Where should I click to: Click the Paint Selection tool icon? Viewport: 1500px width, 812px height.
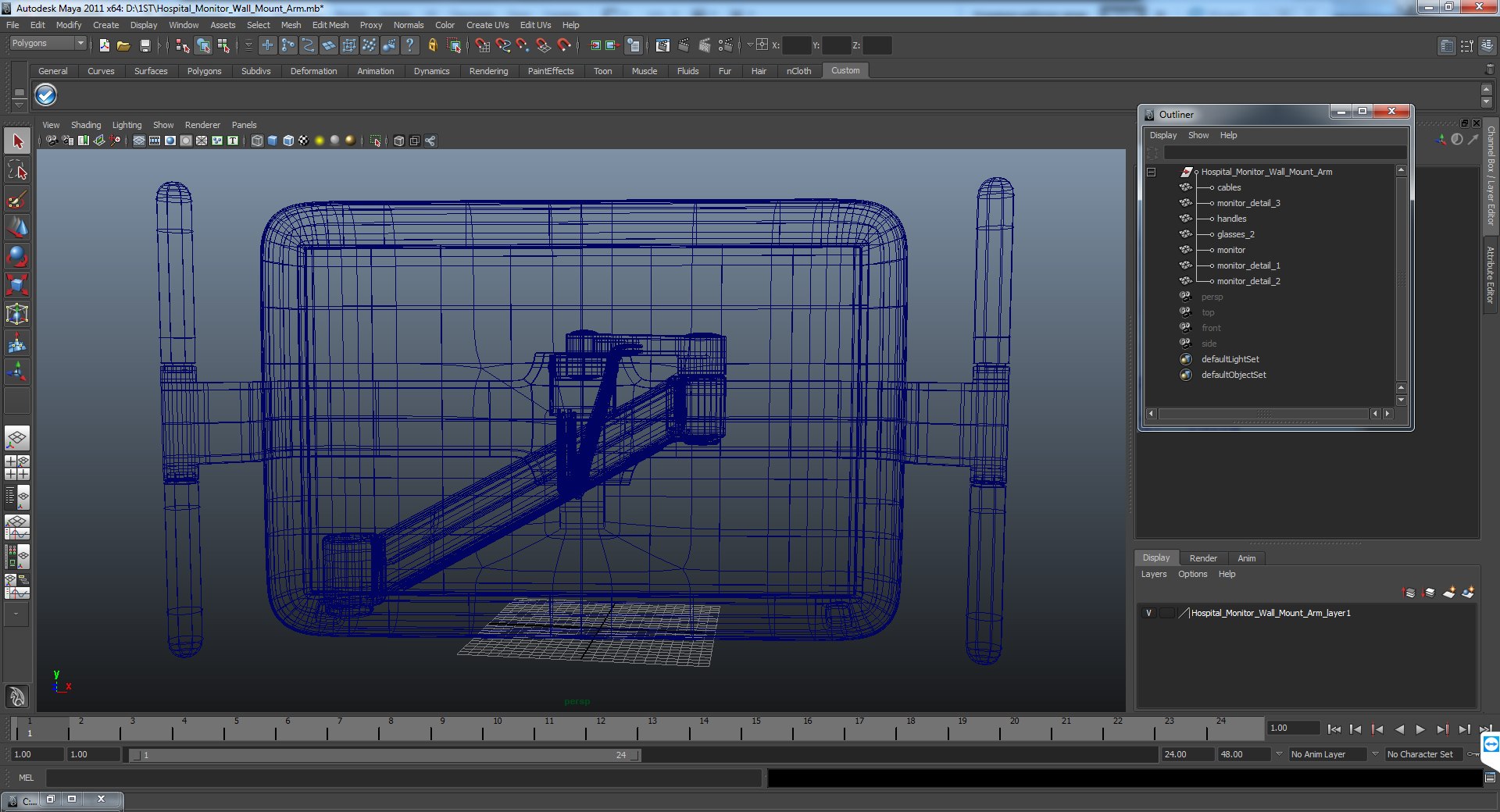[17, 200]
